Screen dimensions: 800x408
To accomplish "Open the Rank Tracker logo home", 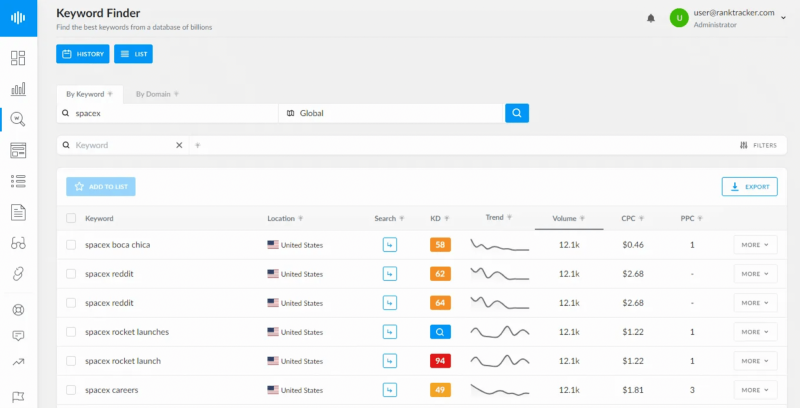I will (x=18, y=18).
